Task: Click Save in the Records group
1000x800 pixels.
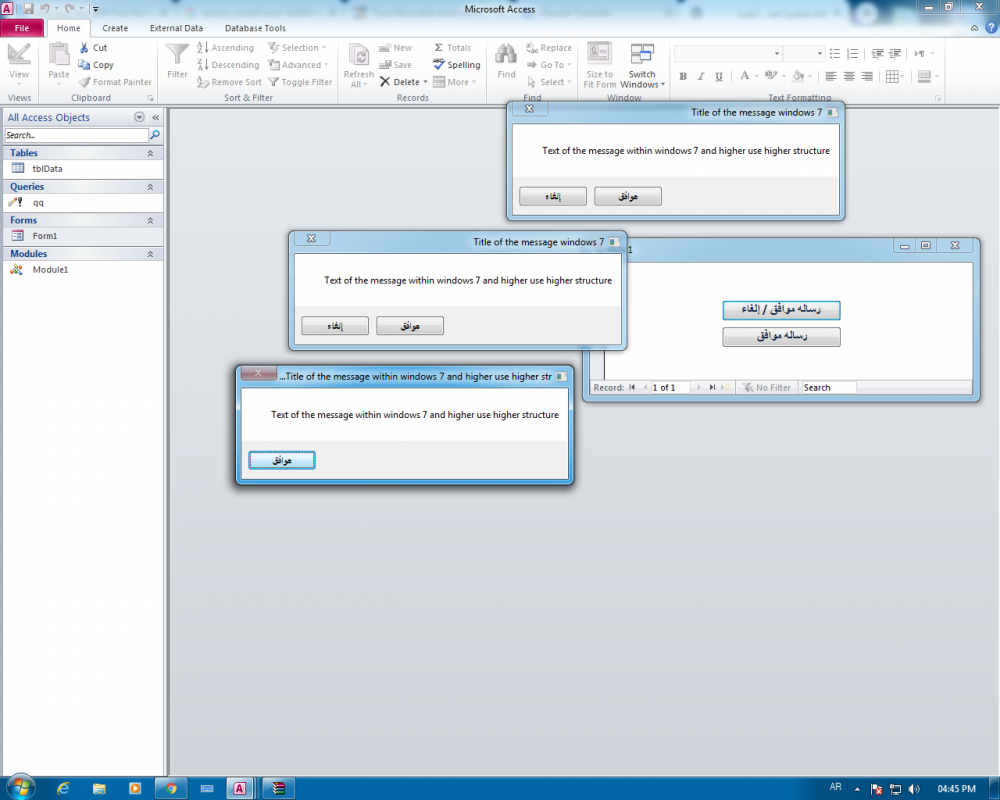Action: point(396,64)
